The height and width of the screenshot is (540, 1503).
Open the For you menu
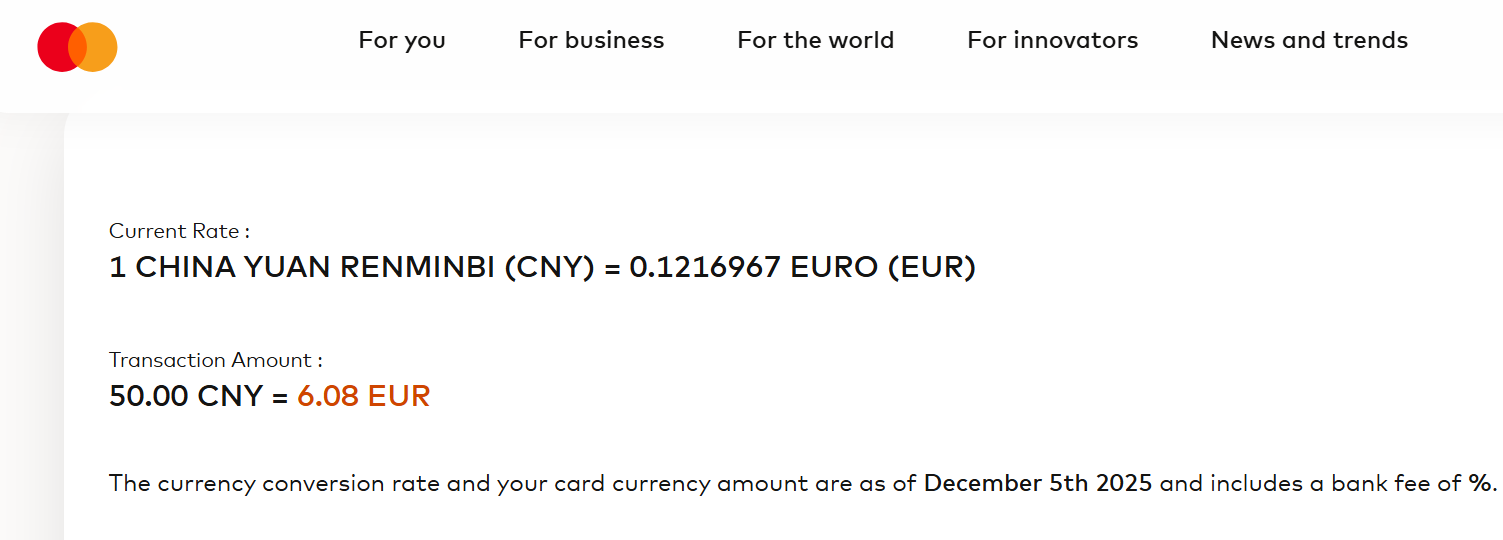pyautogui.click(x=402, y=40)
